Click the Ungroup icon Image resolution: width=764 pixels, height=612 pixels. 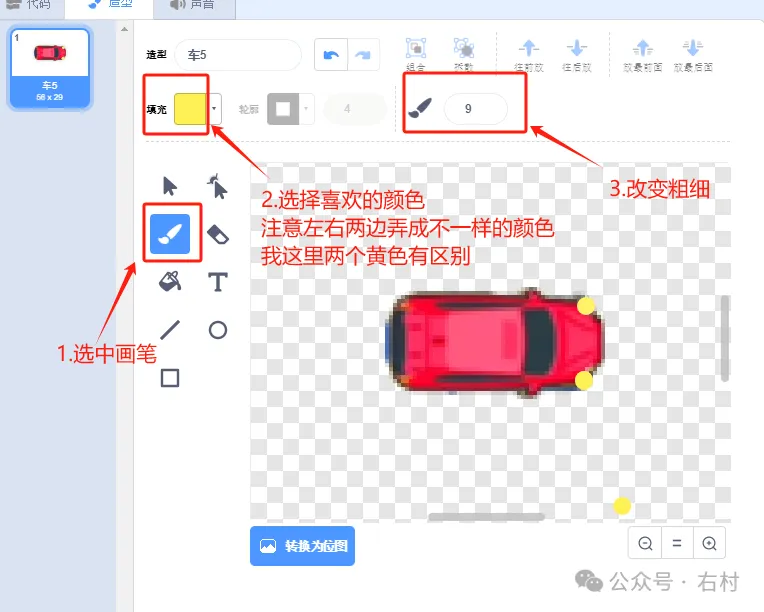[464, 49]
